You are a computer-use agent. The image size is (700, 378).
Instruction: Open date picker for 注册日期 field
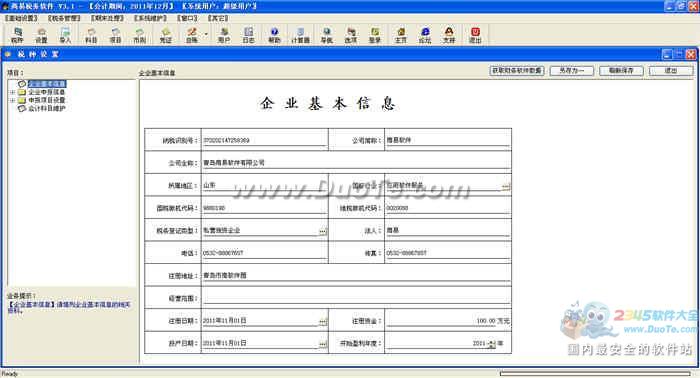pyautogui.click(x=323, y=321)
